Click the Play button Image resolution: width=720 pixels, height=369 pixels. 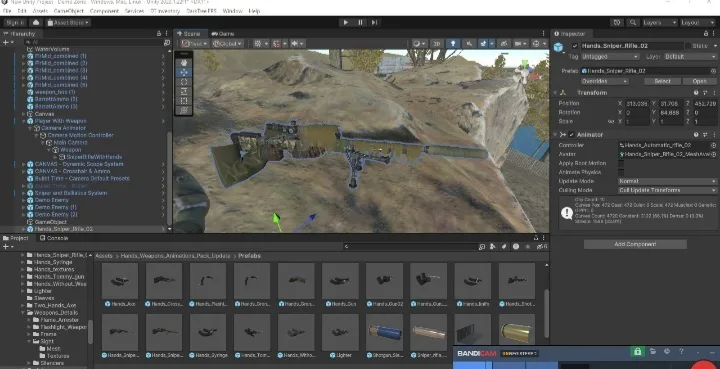click(x=346, y=22)
